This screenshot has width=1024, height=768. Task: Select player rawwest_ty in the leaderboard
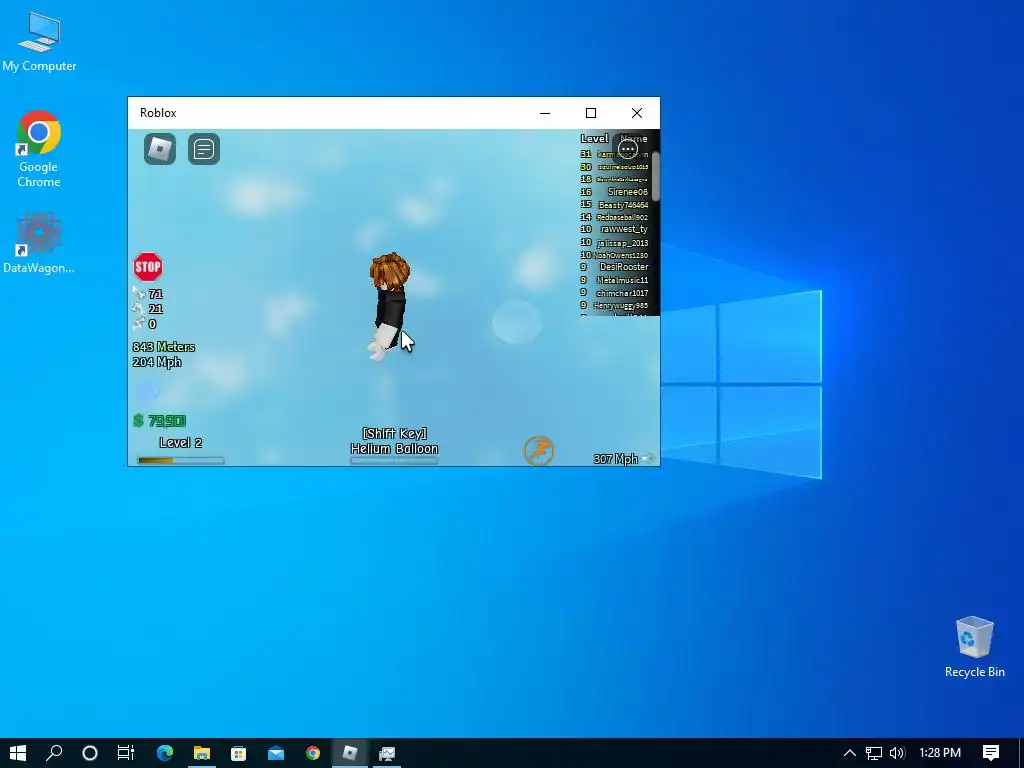pyautogui.click(x=624, y=229)
